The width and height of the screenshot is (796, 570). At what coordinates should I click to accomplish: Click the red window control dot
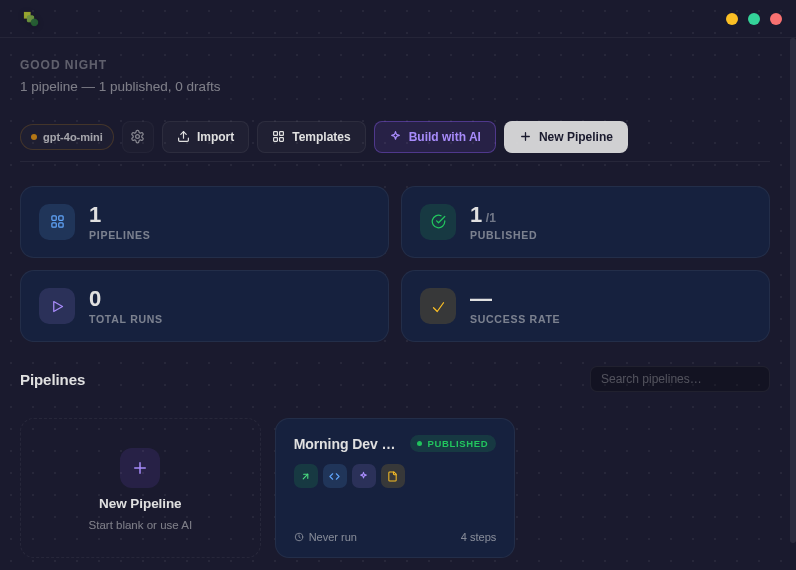coord(776,19)
